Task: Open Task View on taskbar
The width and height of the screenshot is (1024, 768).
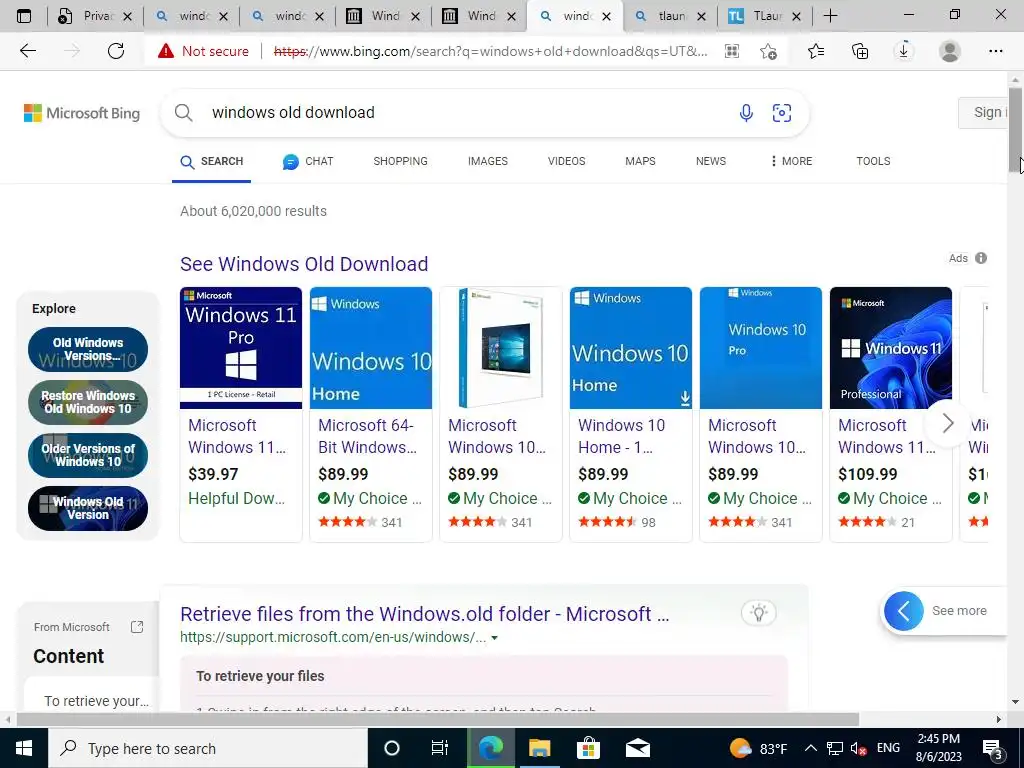Action: click(x=440, y=748)
